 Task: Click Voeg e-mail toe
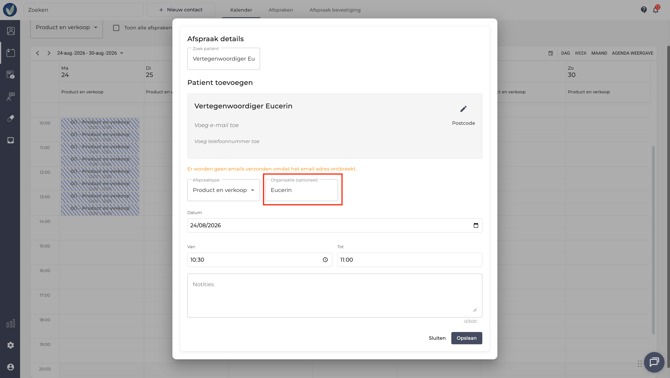(217, 125)
